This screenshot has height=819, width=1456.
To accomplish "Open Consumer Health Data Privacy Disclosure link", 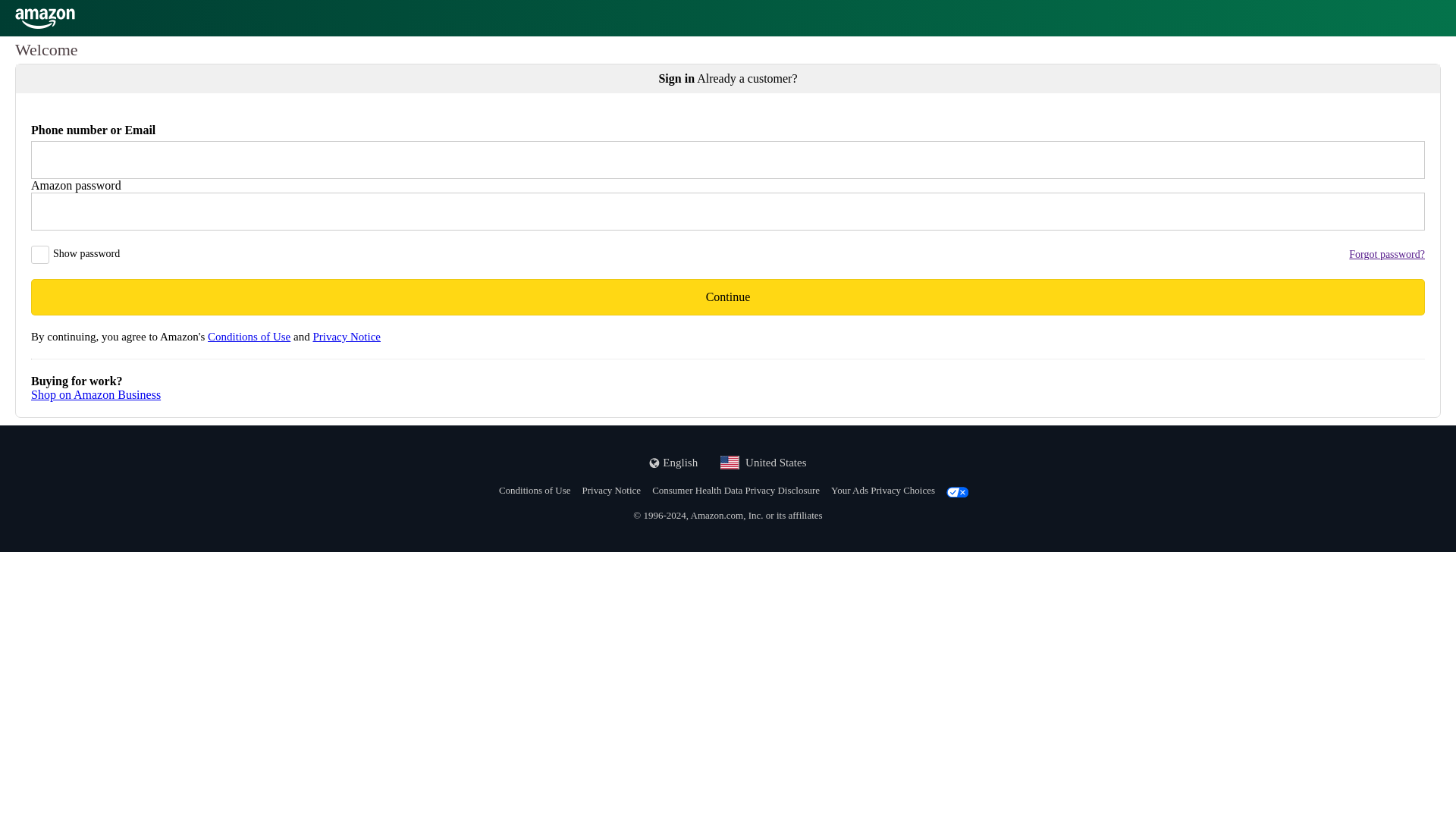I will (736, 491).
